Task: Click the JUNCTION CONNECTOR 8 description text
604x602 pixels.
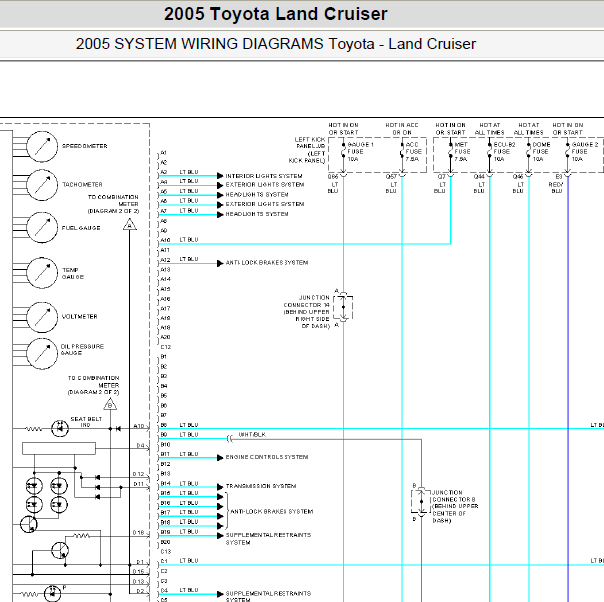Action: pyautogui.click(x=455, y=506)
